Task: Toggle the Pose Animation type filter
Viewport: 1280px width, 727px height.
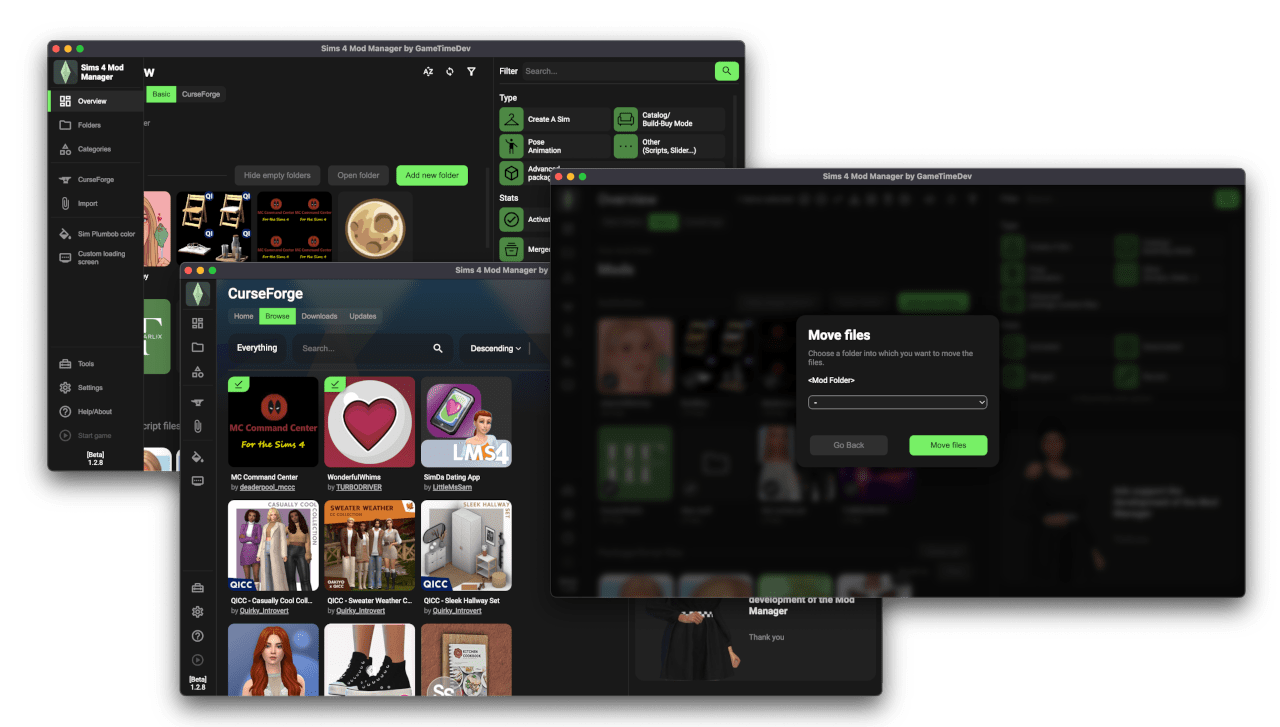Action: 555,146
